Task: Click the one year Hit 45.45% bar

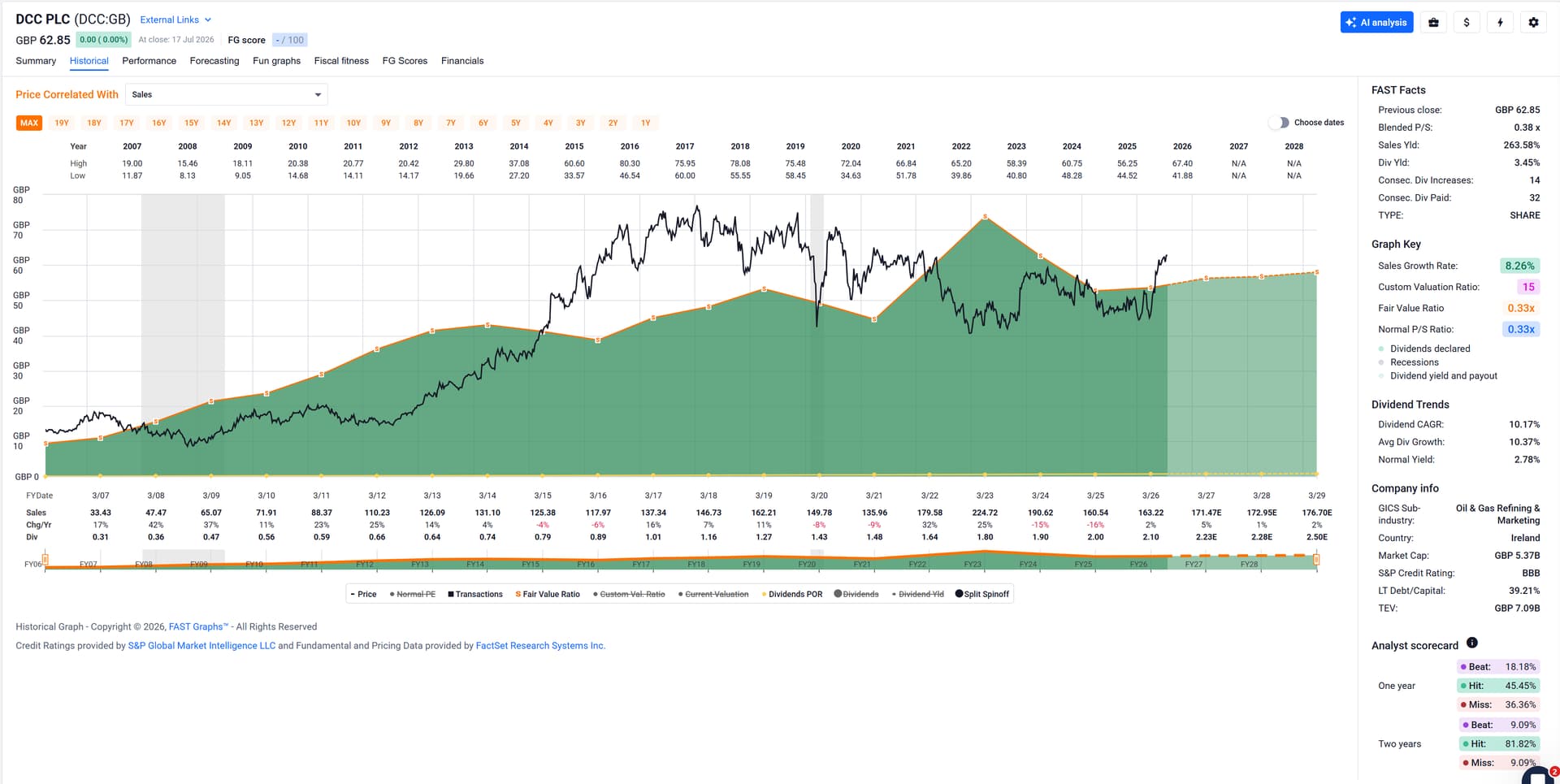Action: [x=1499, y=686]
